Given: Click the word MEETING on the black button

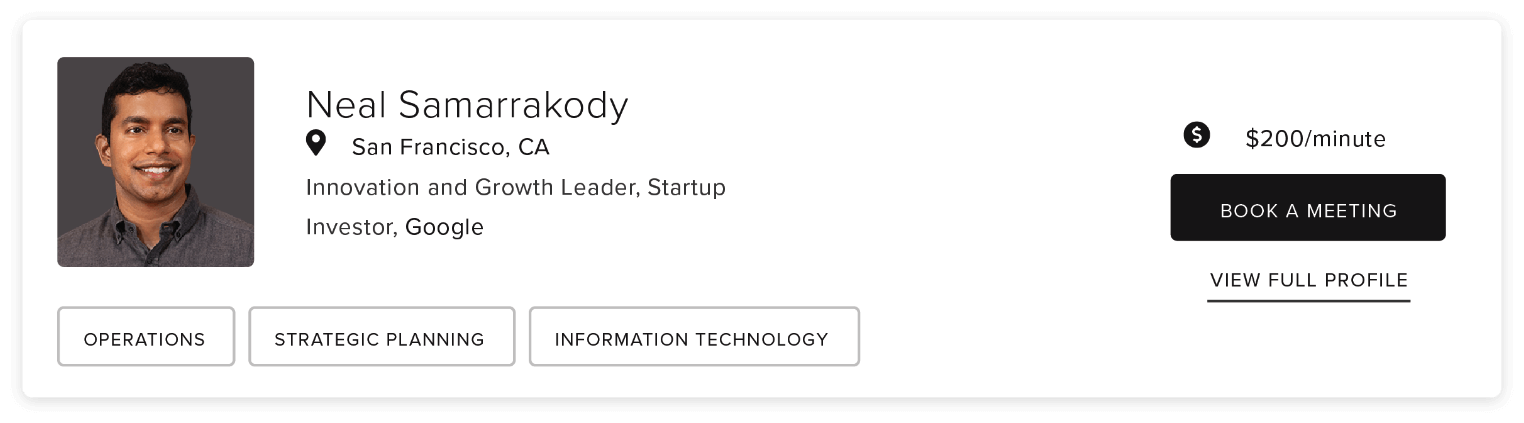Looking at the screenshot, I should click(x=1350, y=210).
